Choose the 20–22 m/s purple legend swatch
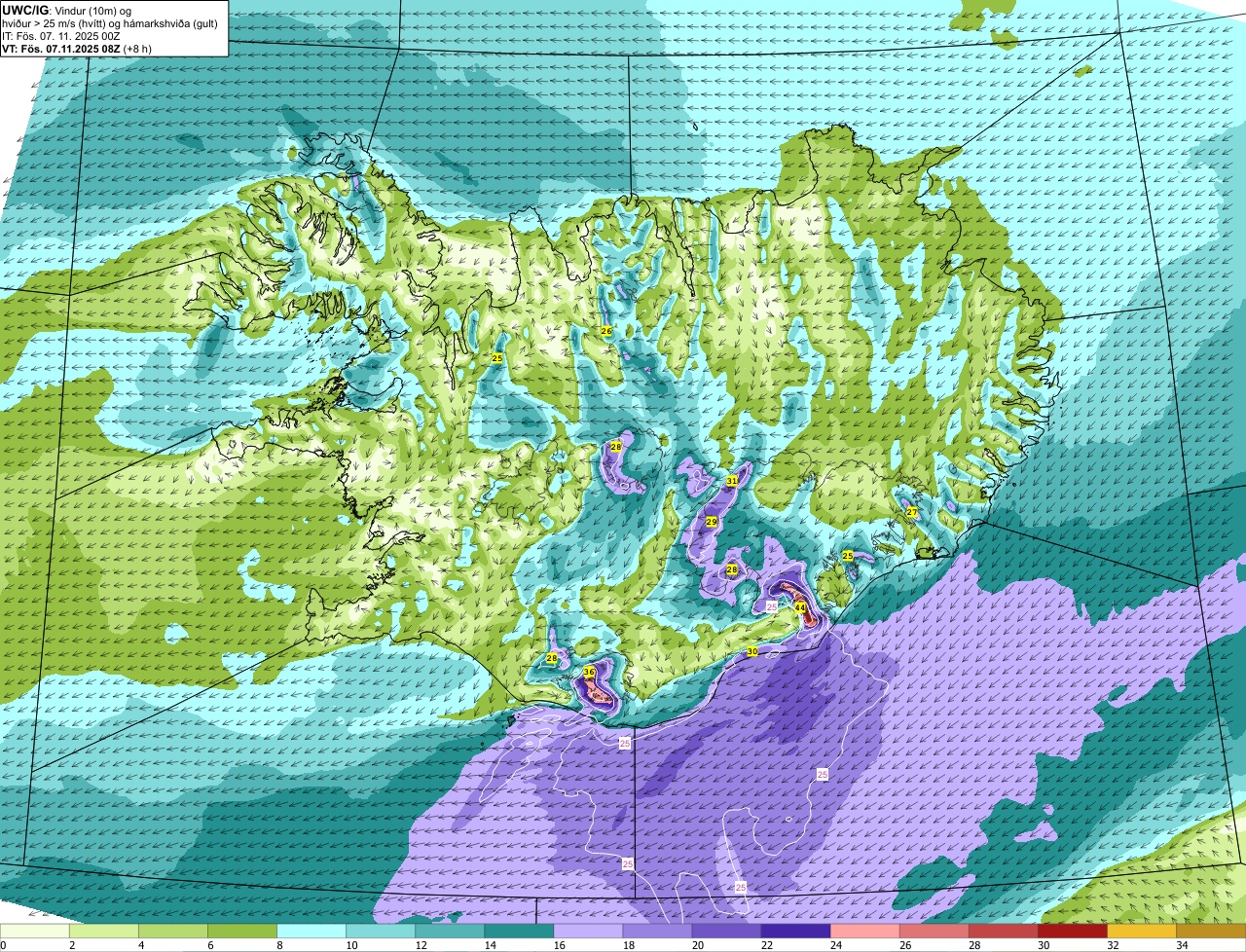The width and height of the screenshot is (1246, 952). pyautogui.click(x=726, y=931)
